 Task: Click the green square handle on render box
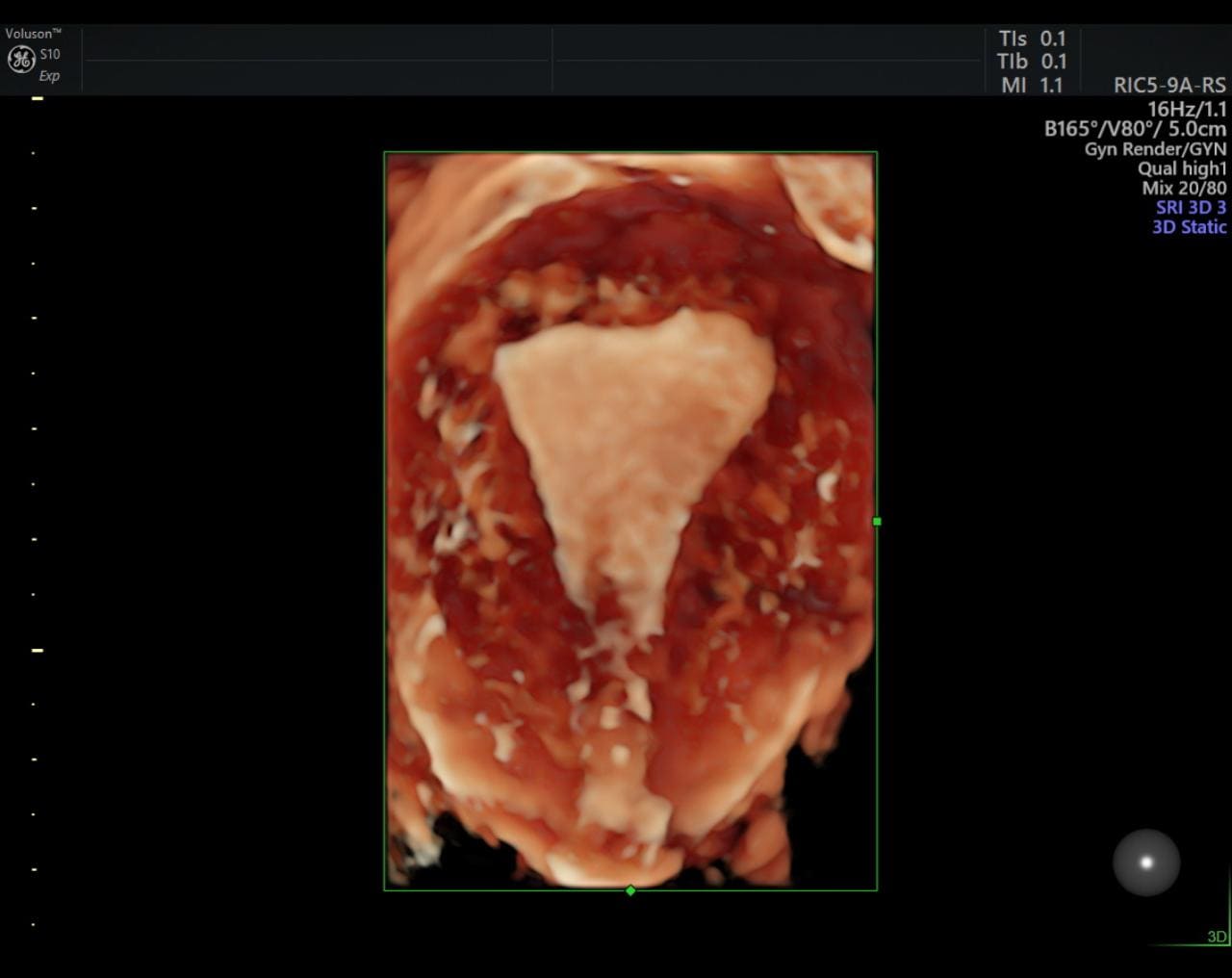(877, 521)
